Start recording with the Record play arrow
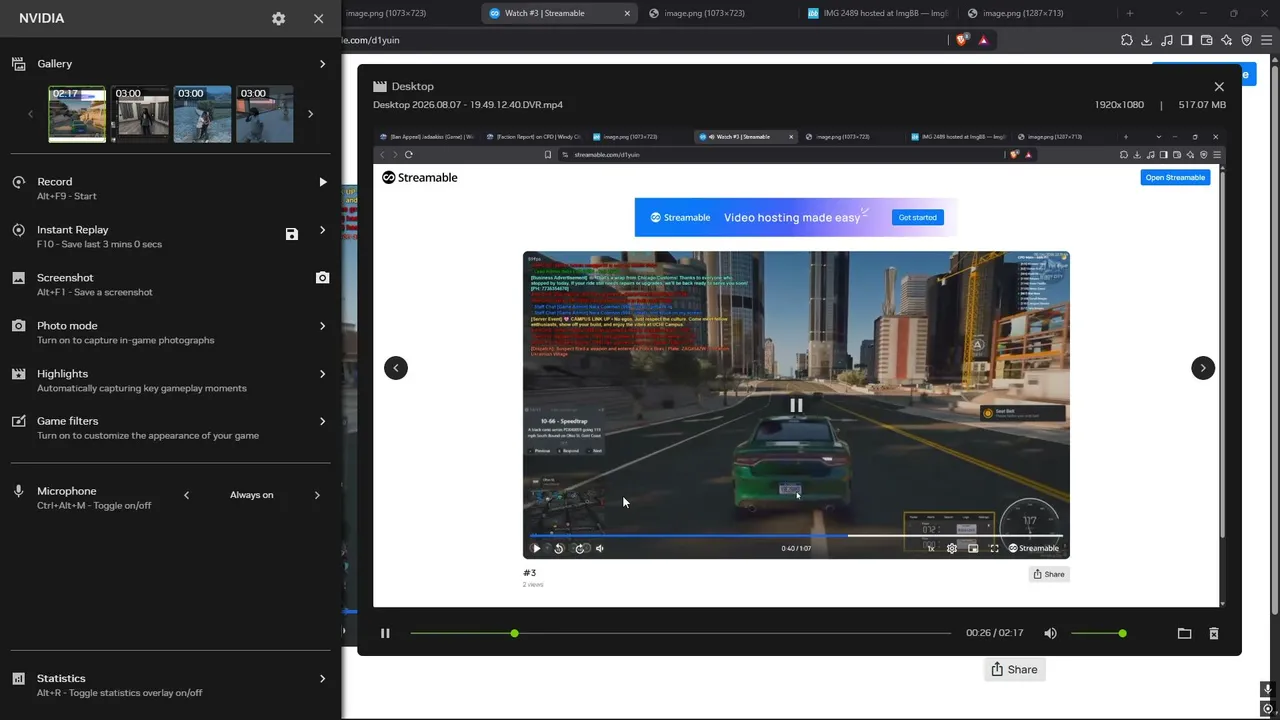 322,182
